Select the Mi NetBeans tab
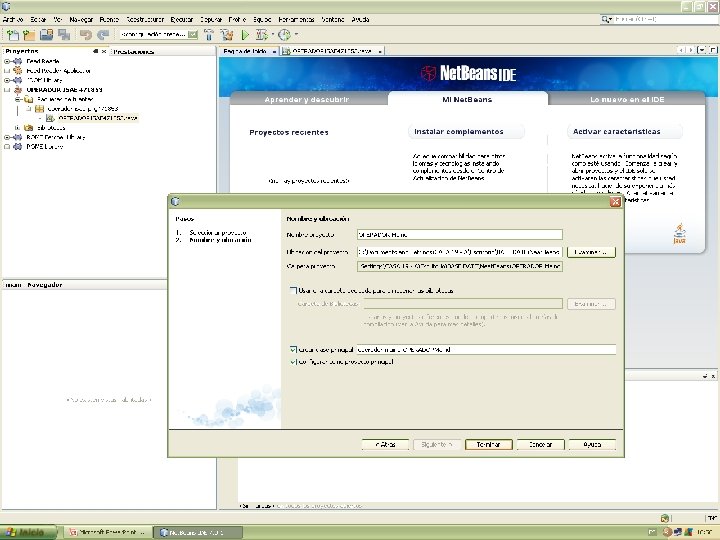This screenshot has height=540, width=720. [x=467, y=99]
